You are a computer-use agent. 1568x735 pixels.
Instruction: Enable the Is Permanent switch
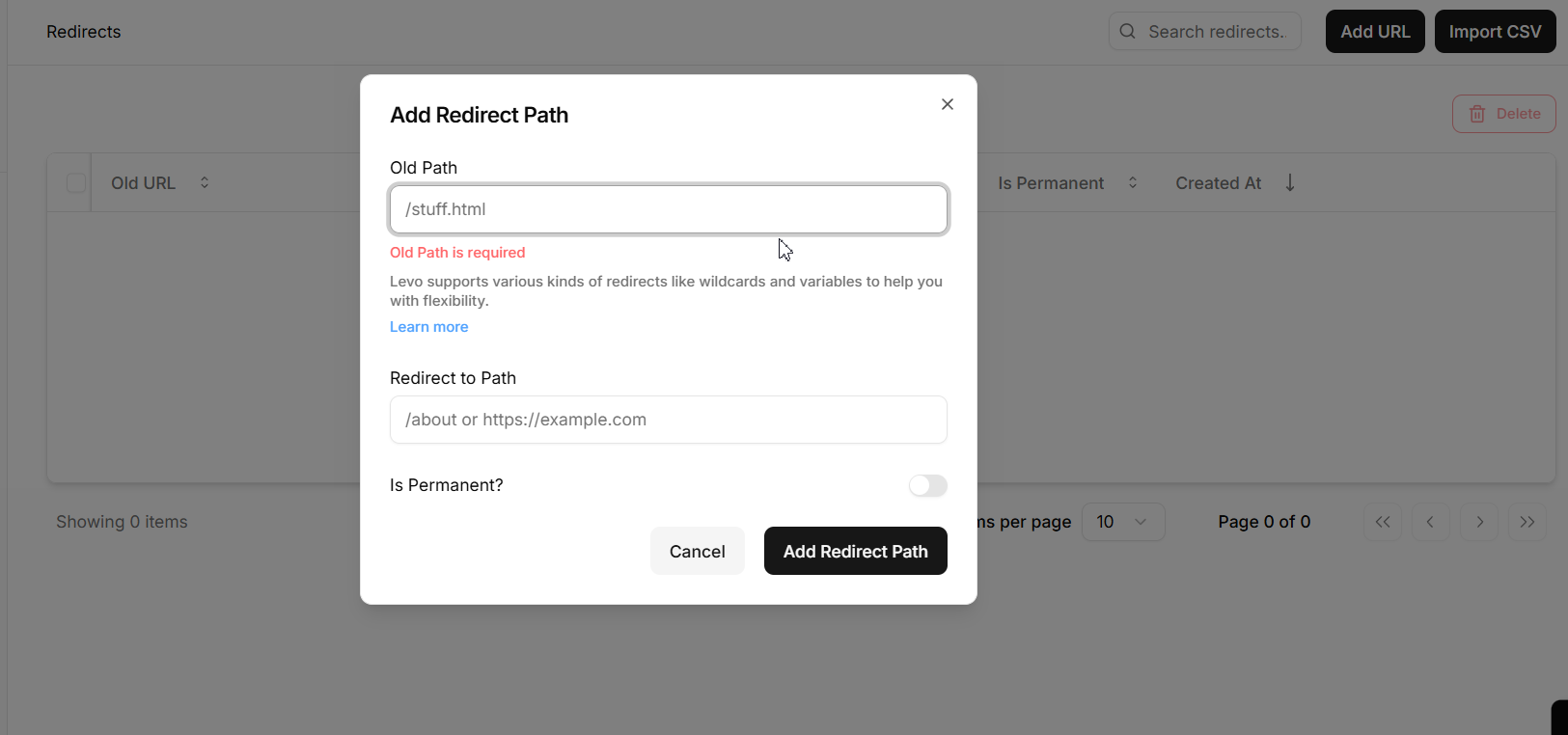[928, 485]
